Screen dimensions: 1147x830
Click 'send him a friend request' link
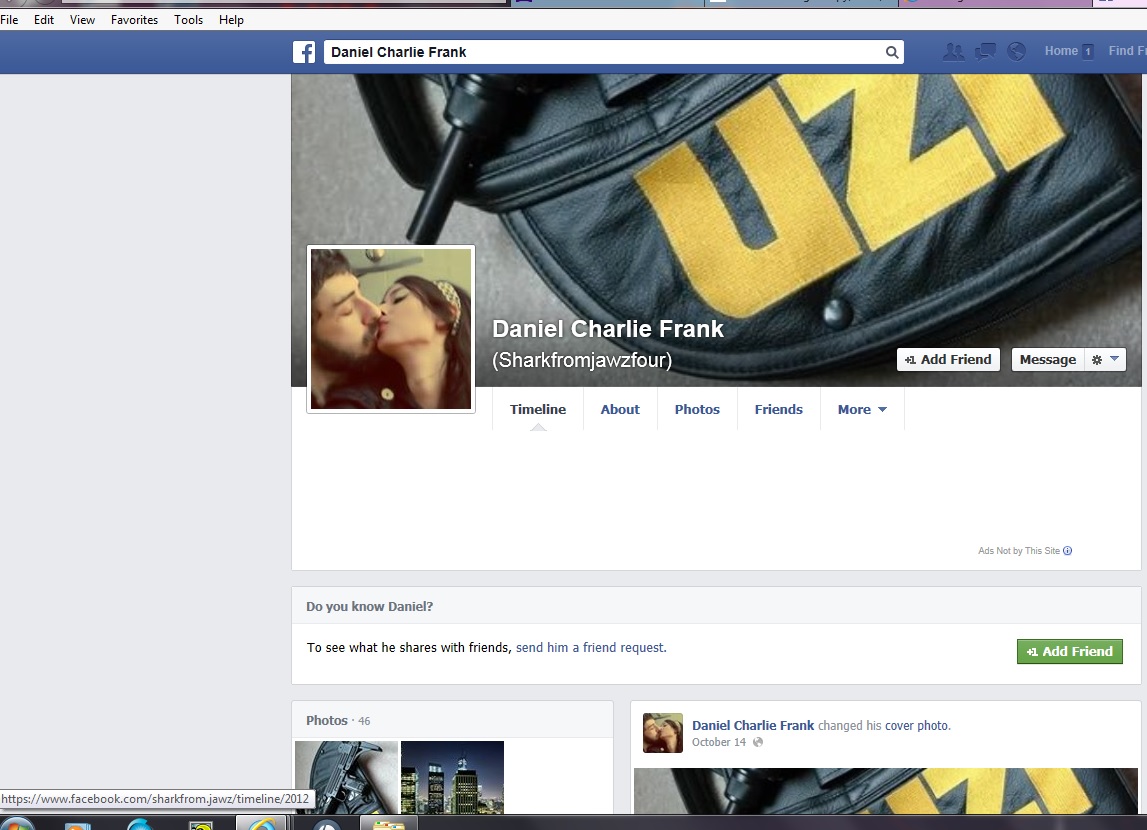591,647
